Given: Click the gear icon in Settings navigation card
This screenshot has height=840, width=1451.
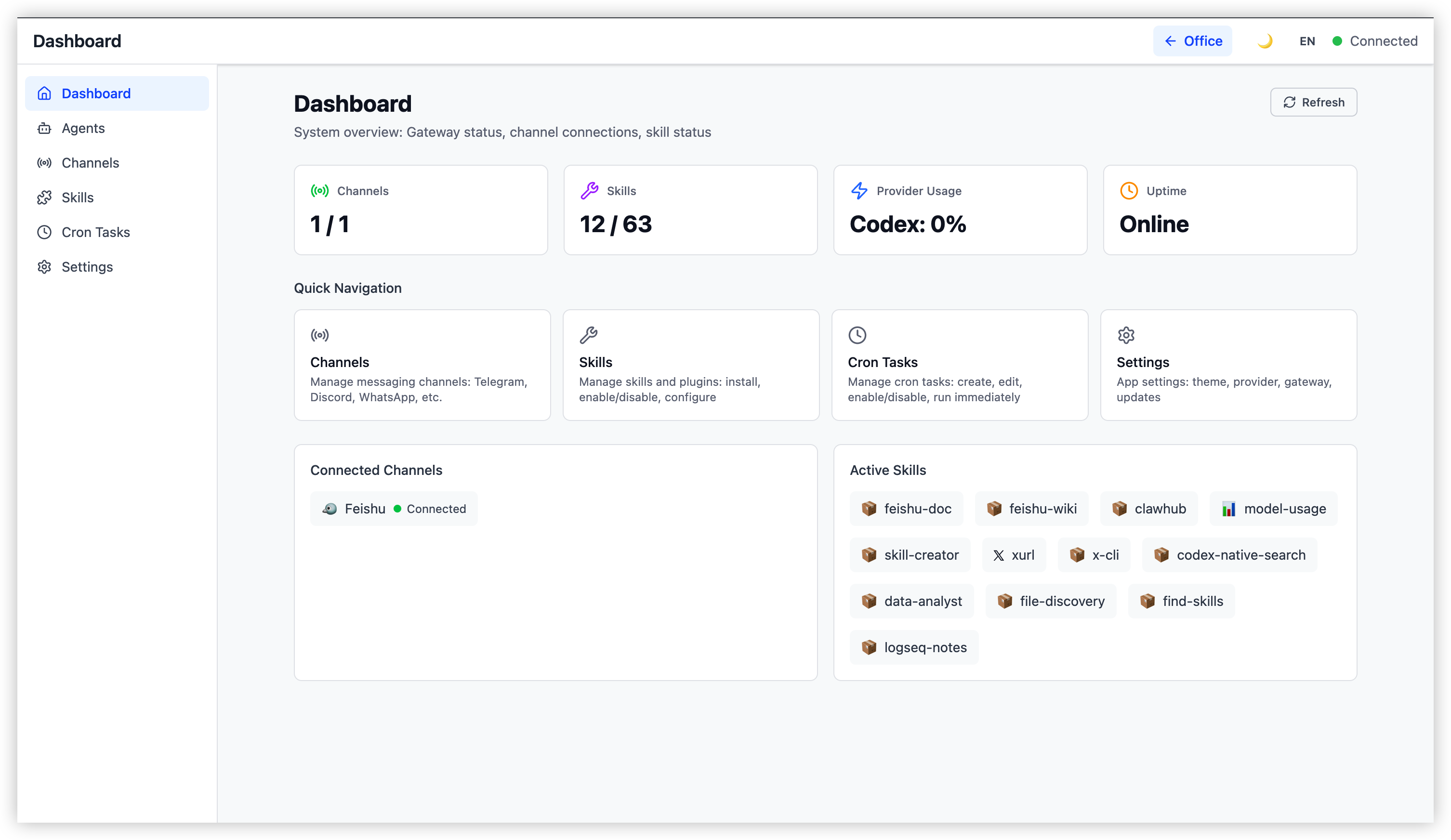Looking at the screenshot, I should 1126,334.
